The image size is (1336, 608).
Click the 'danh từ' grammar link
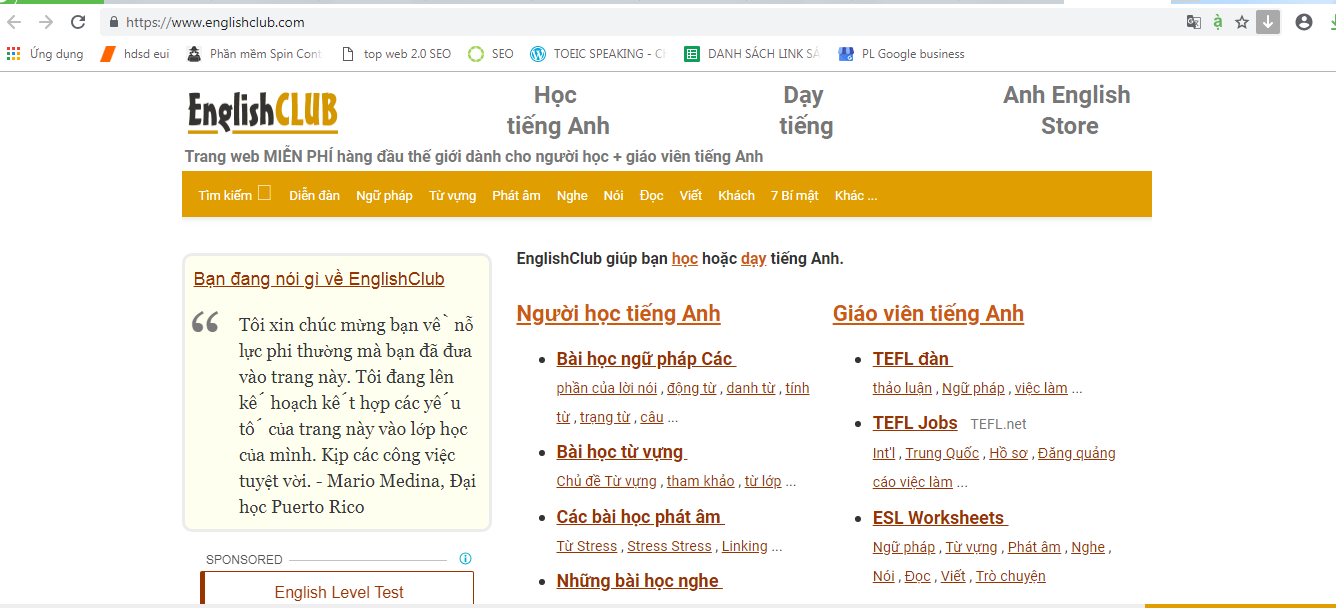pos(751,388)
